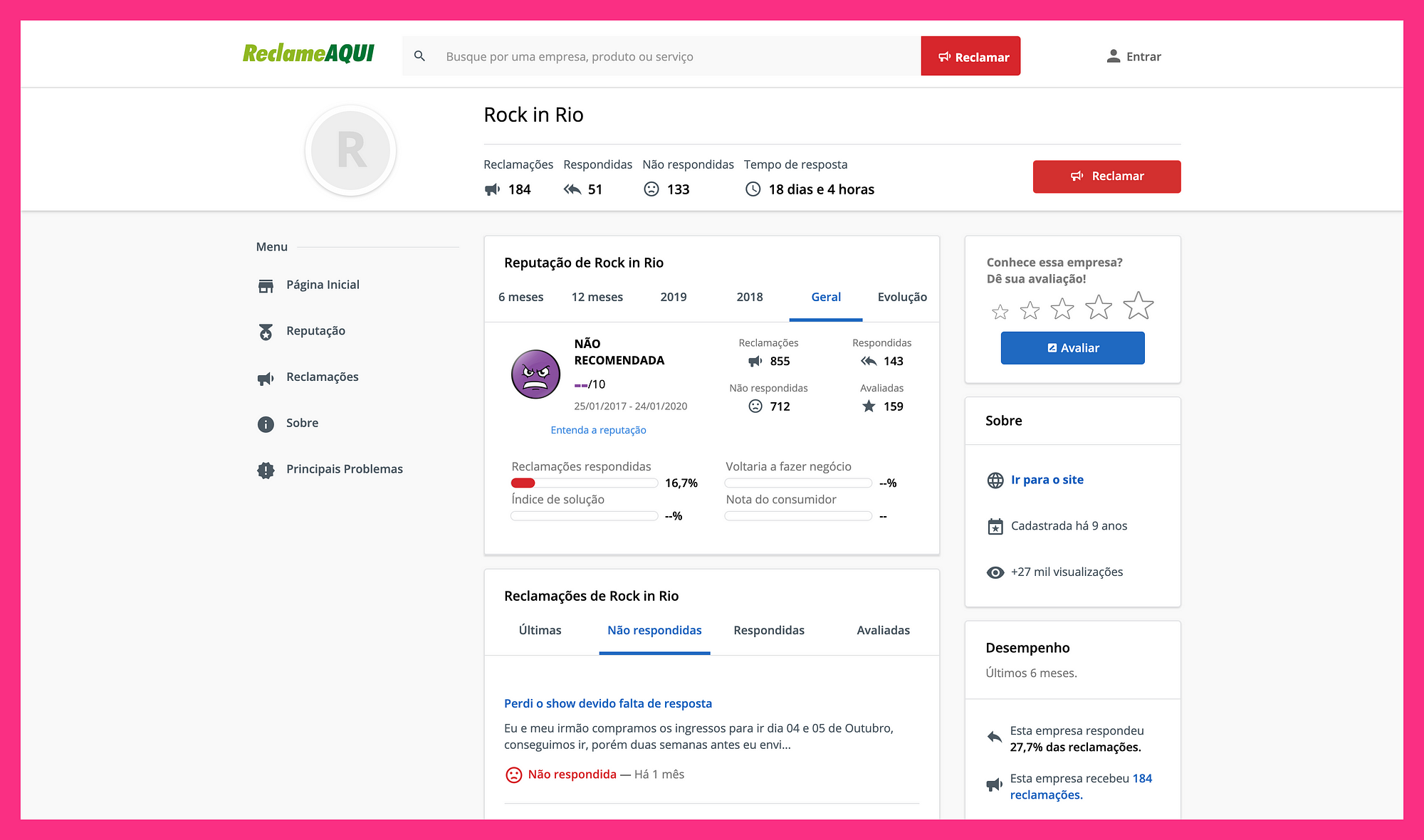
Task: Click the red sad face on Não respondida status
Action: [x=513, y=775]
